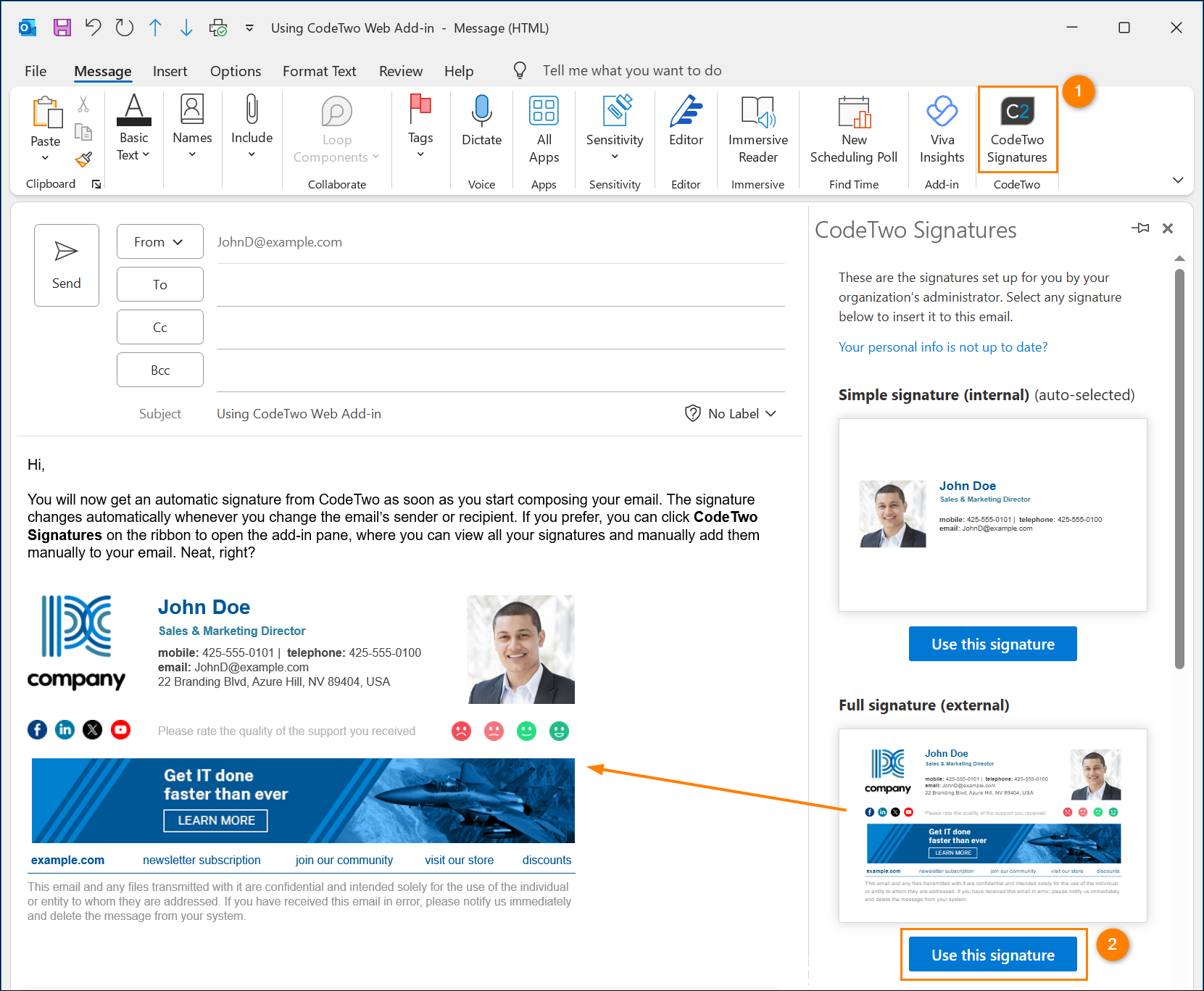Use the Simple internal signature

coord(992,644)
